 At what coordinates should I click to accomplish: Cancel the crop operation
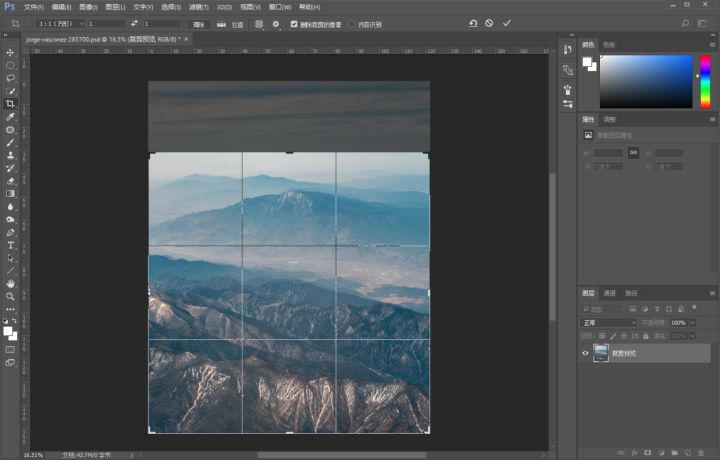(489, 23)
